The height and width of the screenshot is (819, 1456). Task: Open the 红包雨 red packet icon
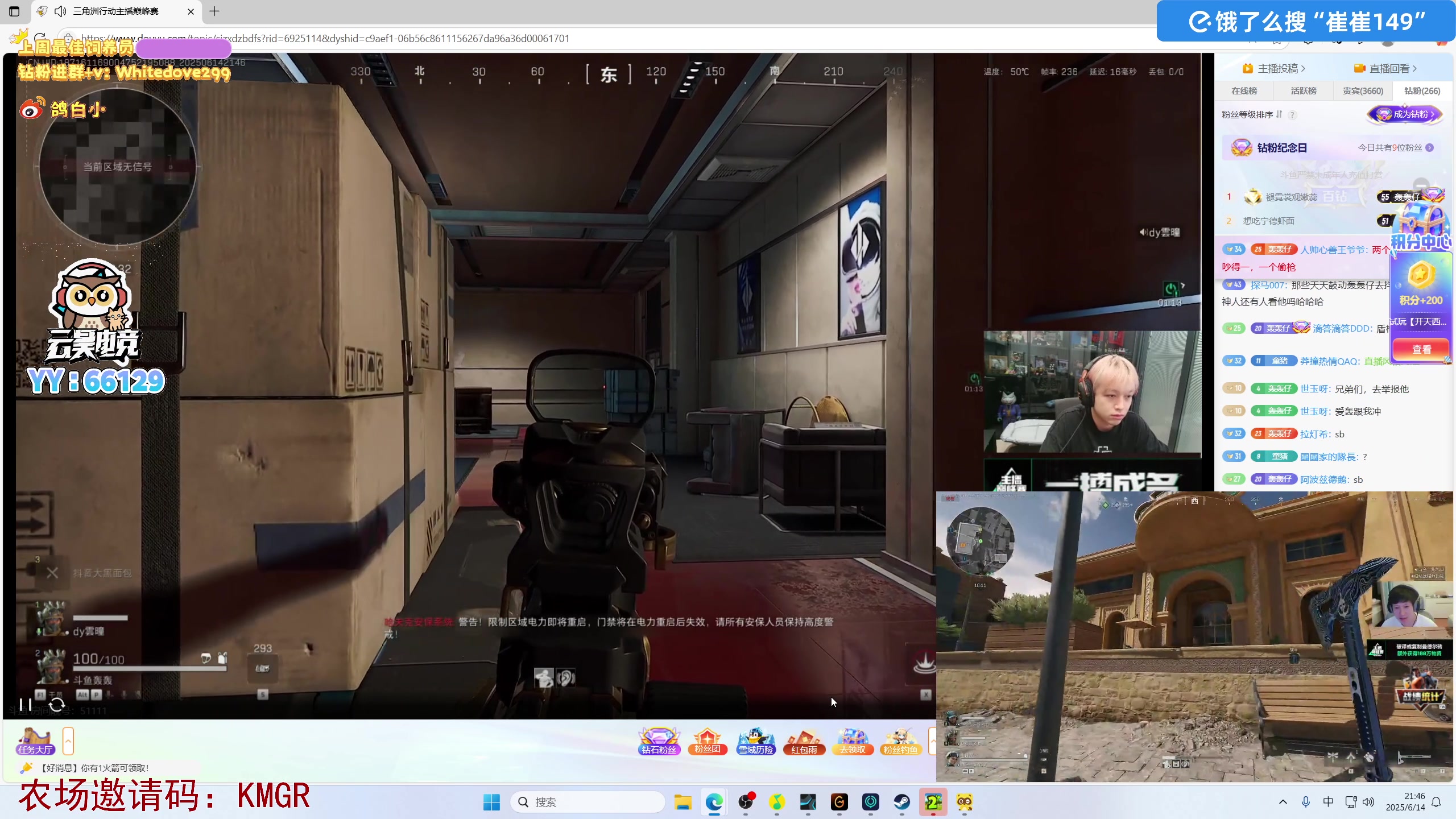tap(804, 741)
